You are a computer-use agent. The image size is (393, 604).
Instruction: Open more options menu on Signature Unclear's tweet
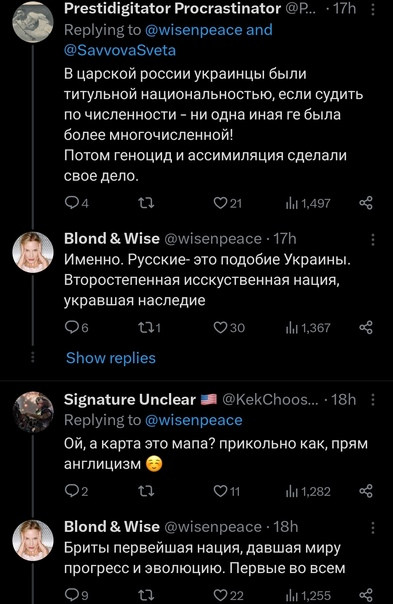click(373, 400)
